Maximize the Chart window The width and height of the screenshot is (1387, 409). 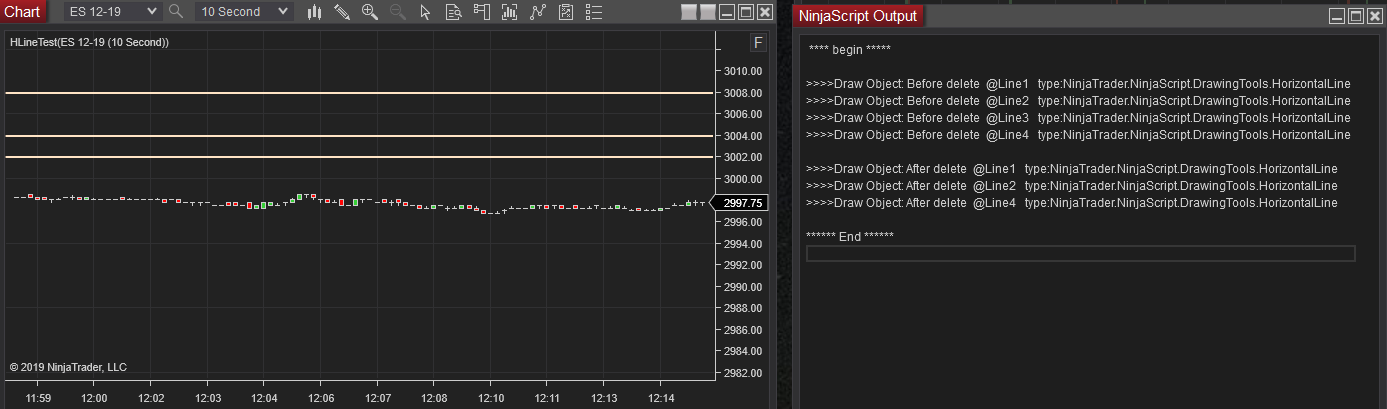click(746, 12)
